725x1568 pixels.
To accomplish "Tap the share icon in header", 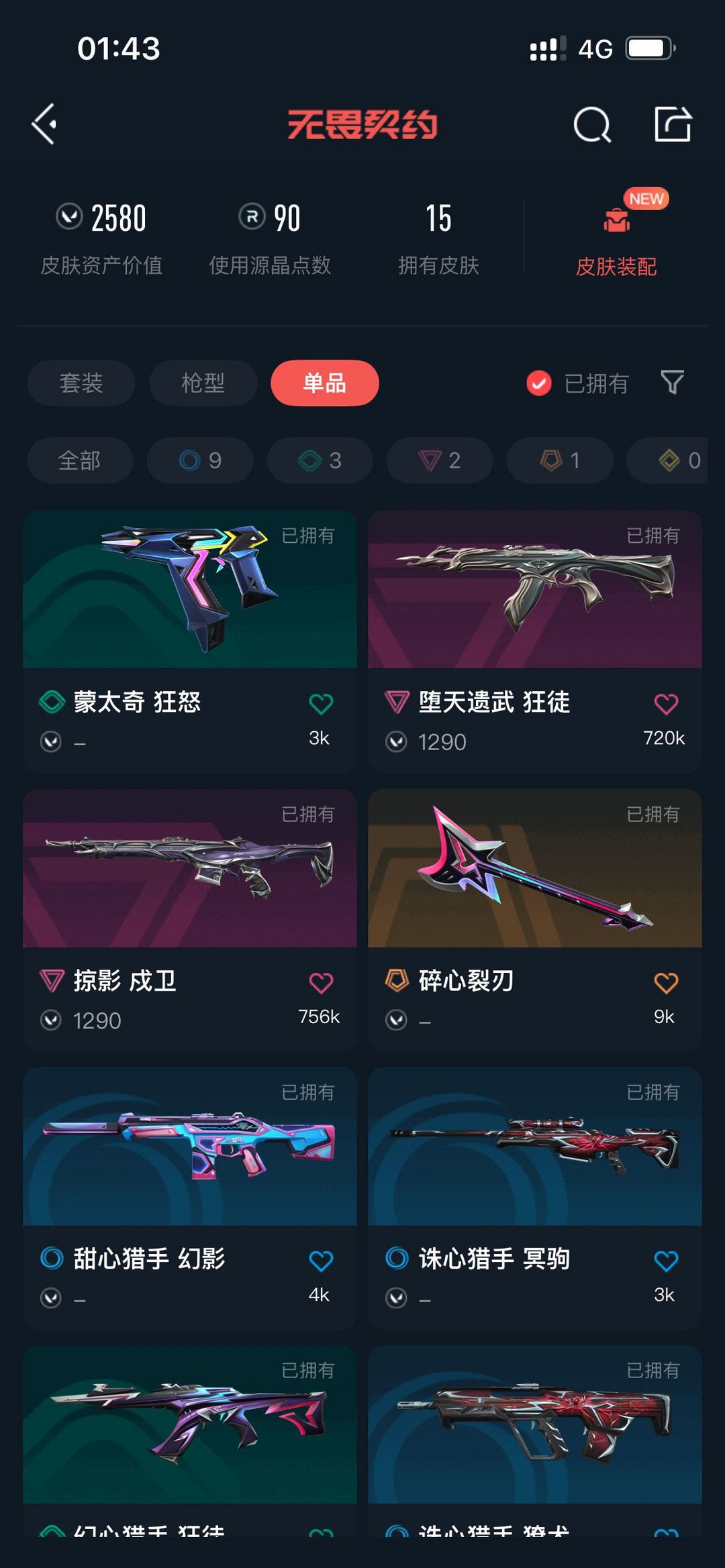I will pyautogui.click(x=673, y=124).
